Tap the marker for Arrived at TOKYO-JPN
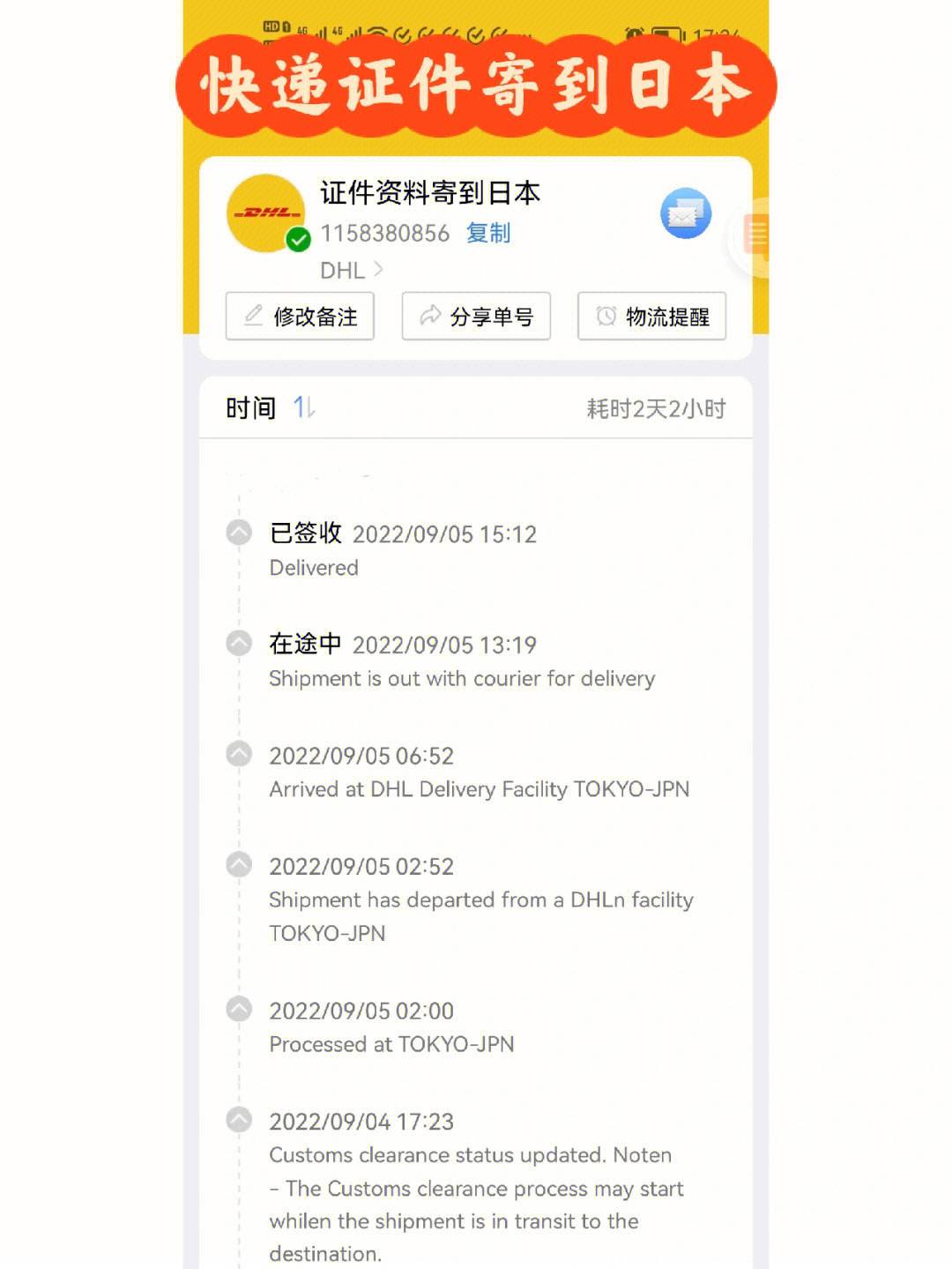This screenshot has width=952, height=1269. (x=239, y=754)
